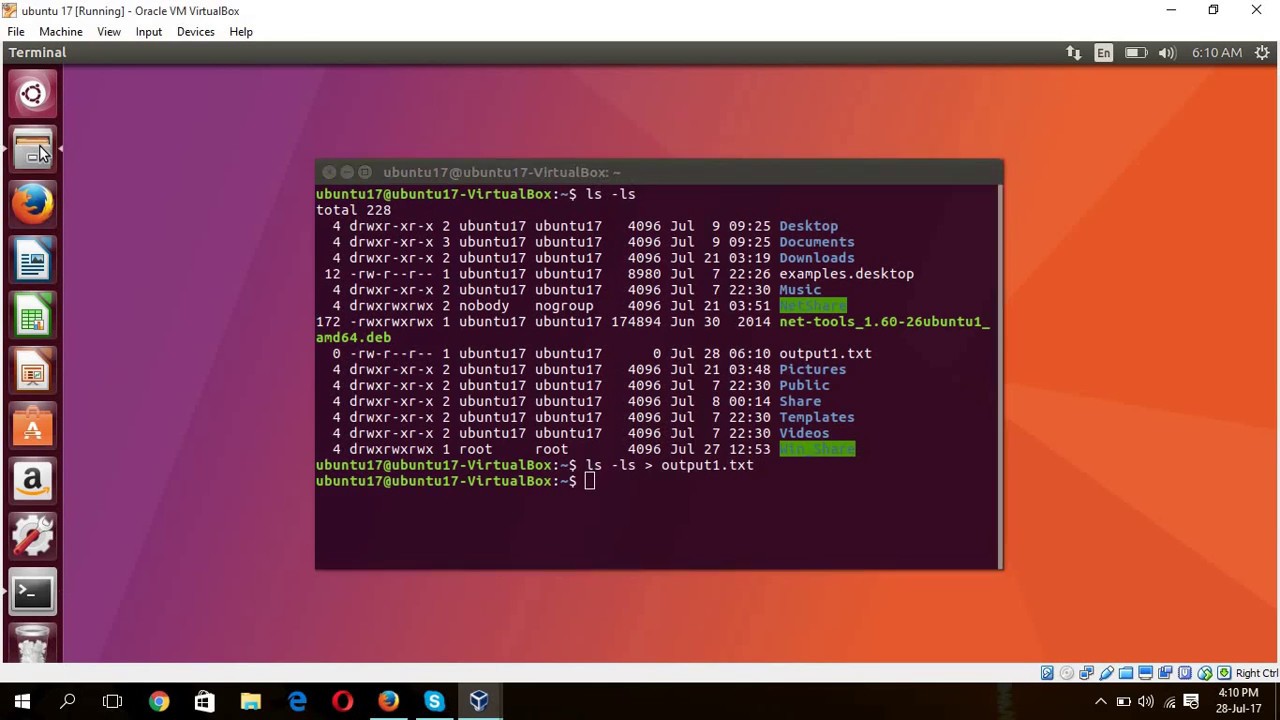Click the 6:10 AM clock indicator
1280x720 pixels.
pyautogui.click(x=1216, y=53)
